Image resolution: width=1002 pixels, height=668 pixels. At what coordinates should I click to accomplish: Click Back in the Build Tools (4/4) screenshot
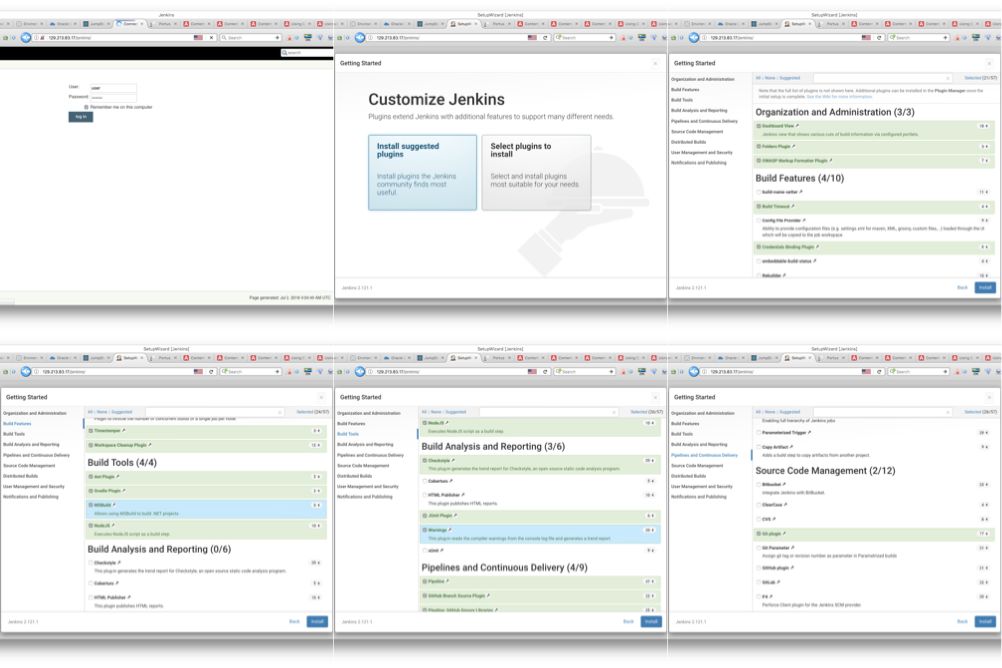pos(294,621)
